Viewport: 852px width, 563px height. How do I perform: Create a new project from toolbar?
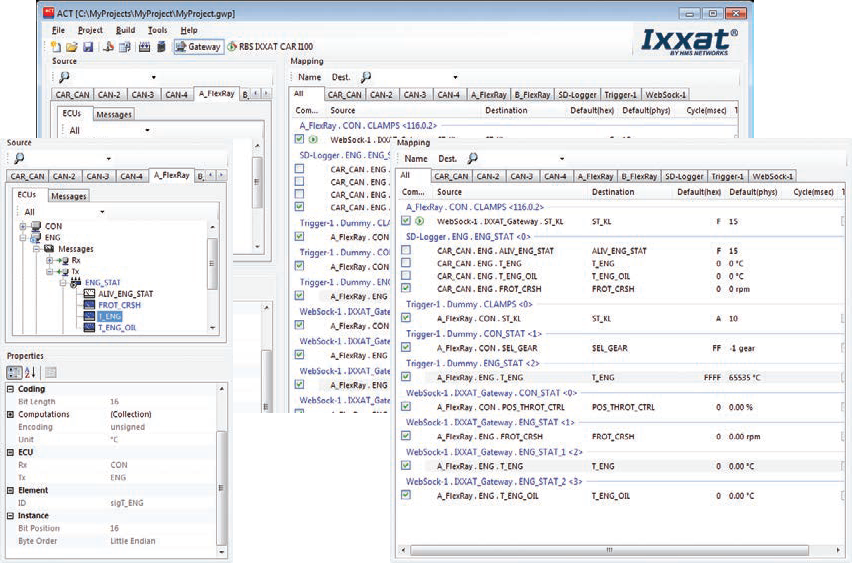click(x=55, y=47)
